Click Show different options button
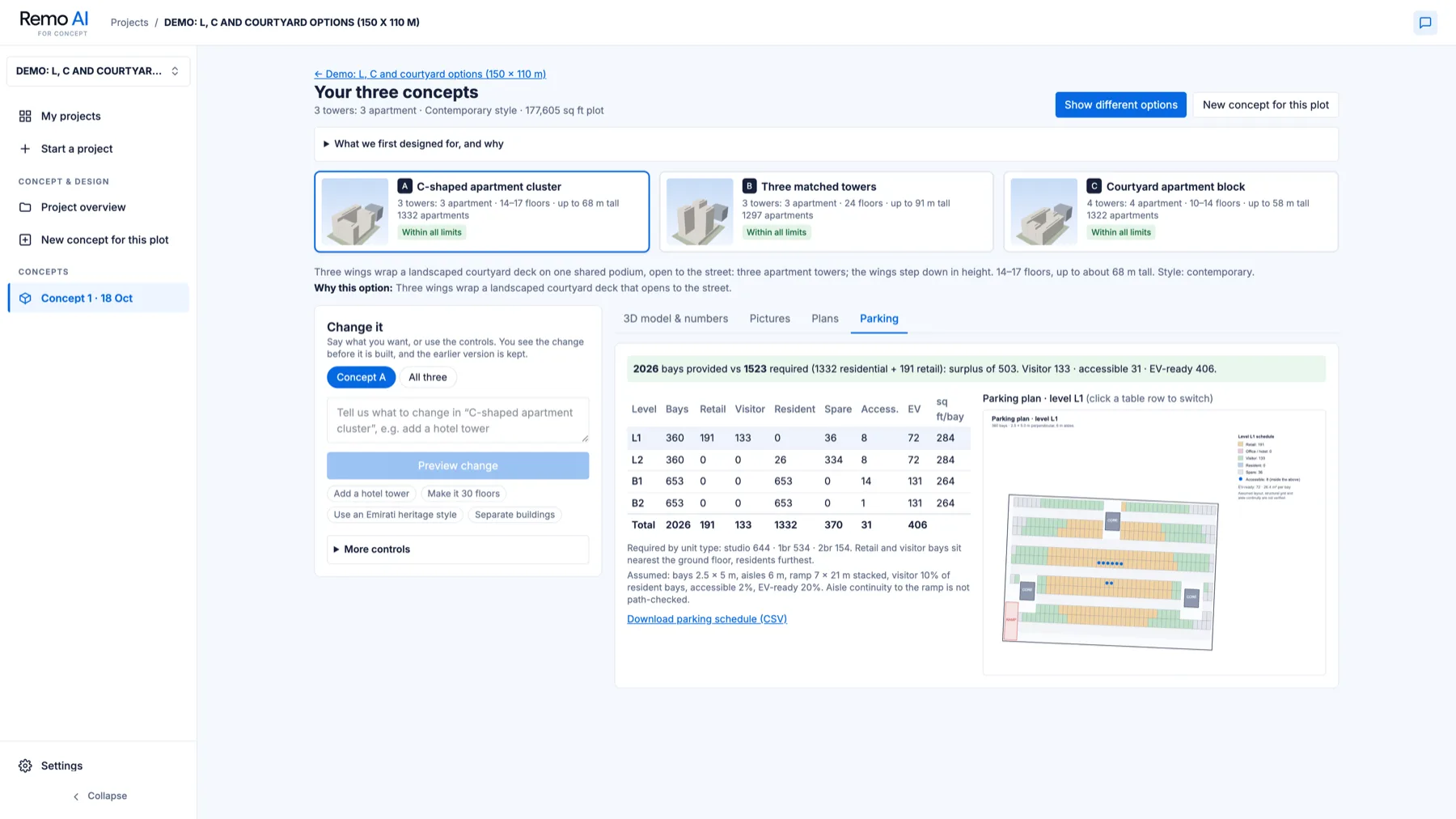Viewport: 1456px width, 819px height. (x=1120, y=104)
